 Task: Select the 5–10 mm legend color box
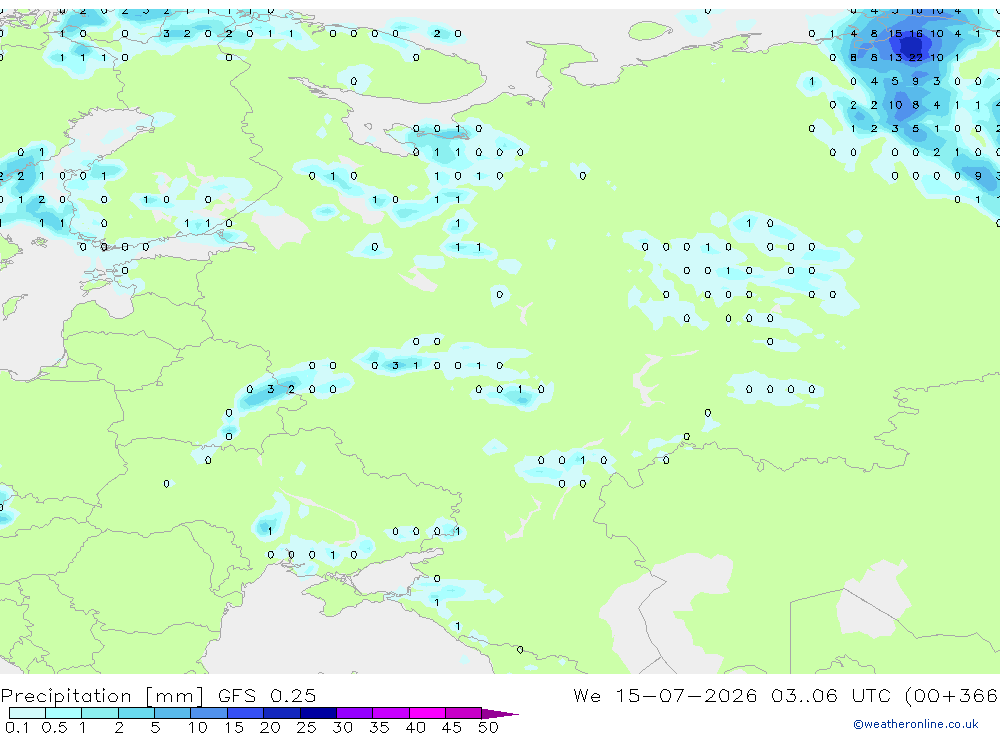tap(173, 713)
